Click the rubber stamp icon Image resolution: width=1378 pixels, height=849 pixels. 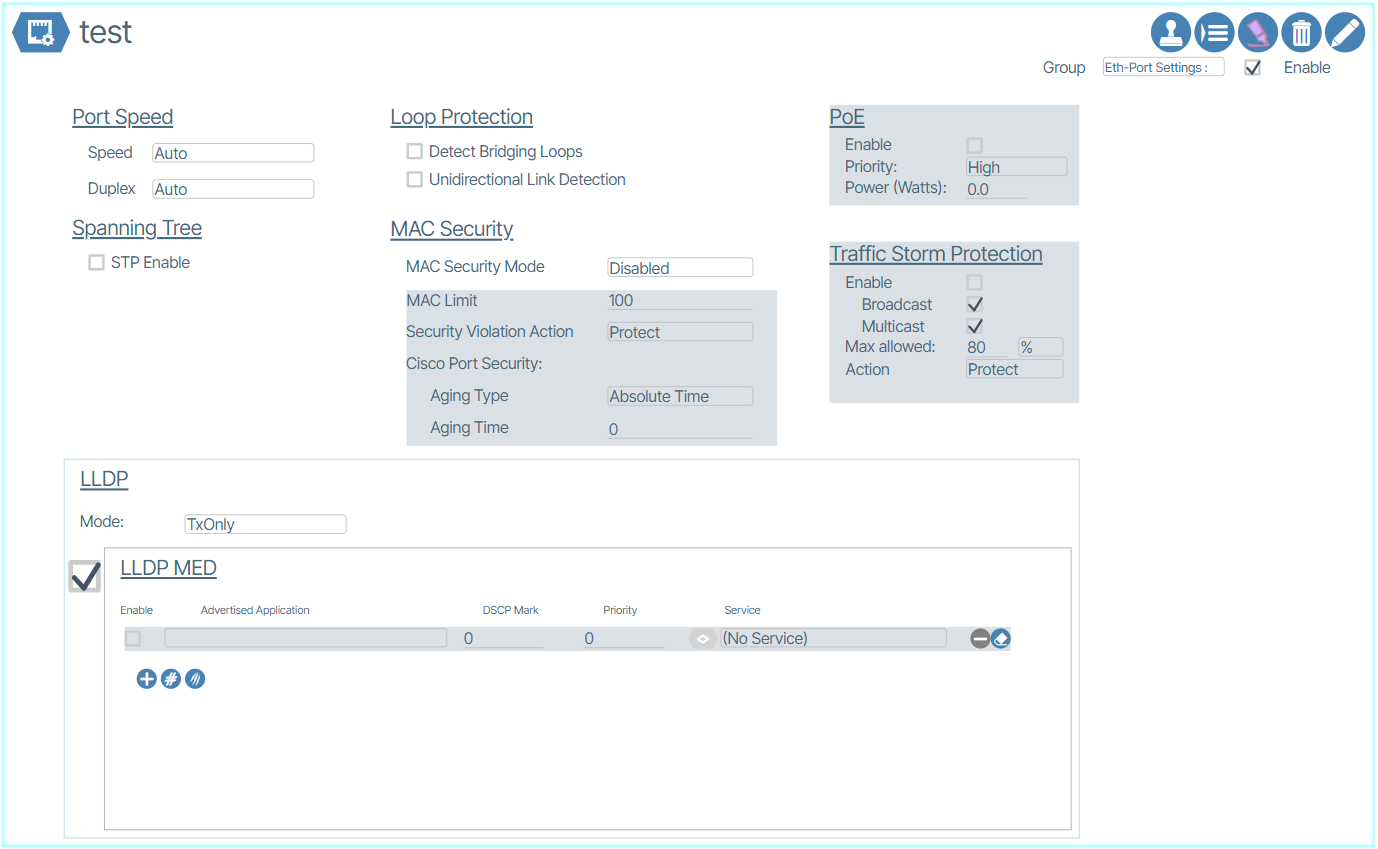[x=1170, y=33]
